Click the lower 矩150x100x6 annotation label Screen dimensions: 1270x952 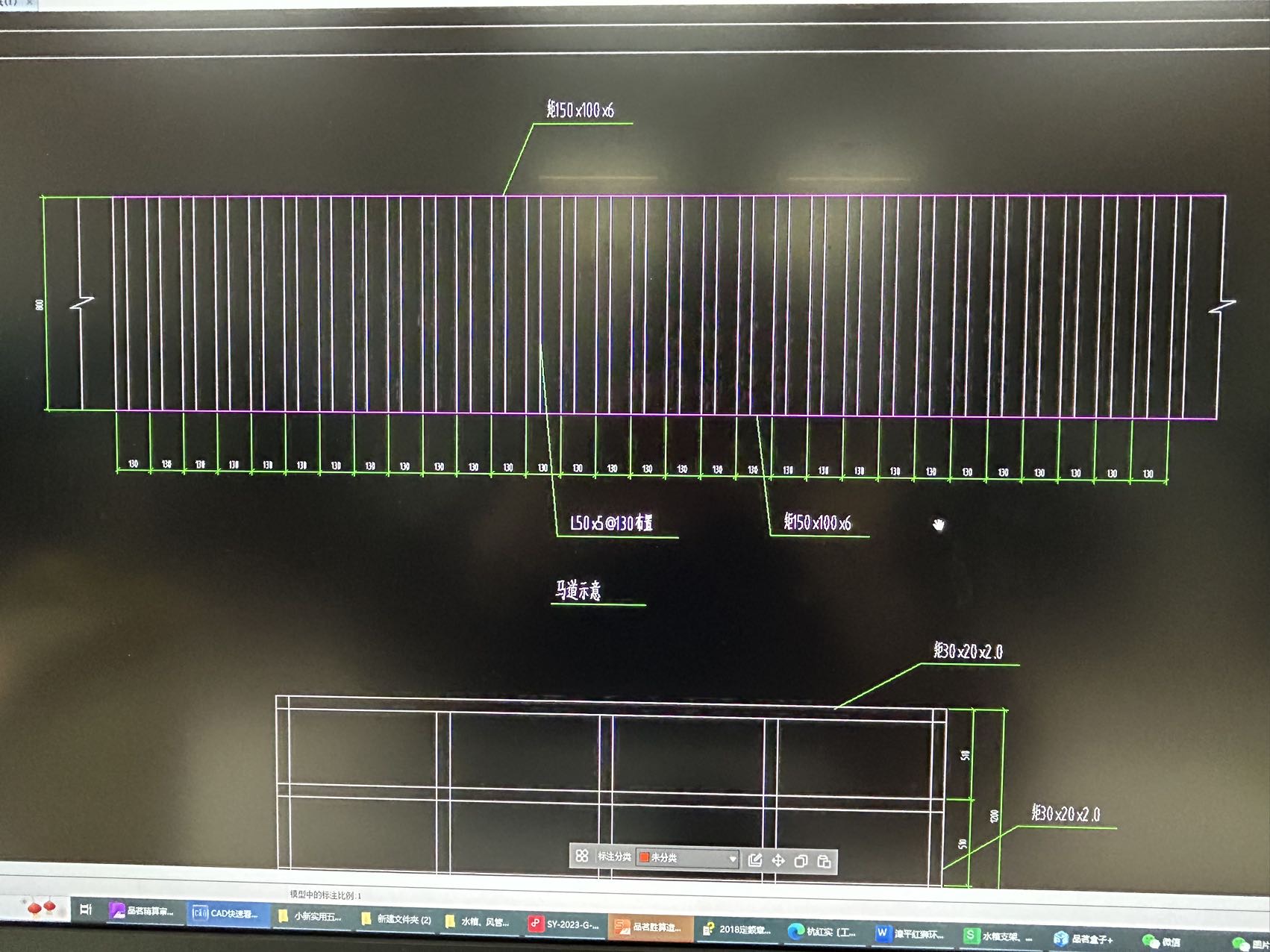[x=817, y=522]
